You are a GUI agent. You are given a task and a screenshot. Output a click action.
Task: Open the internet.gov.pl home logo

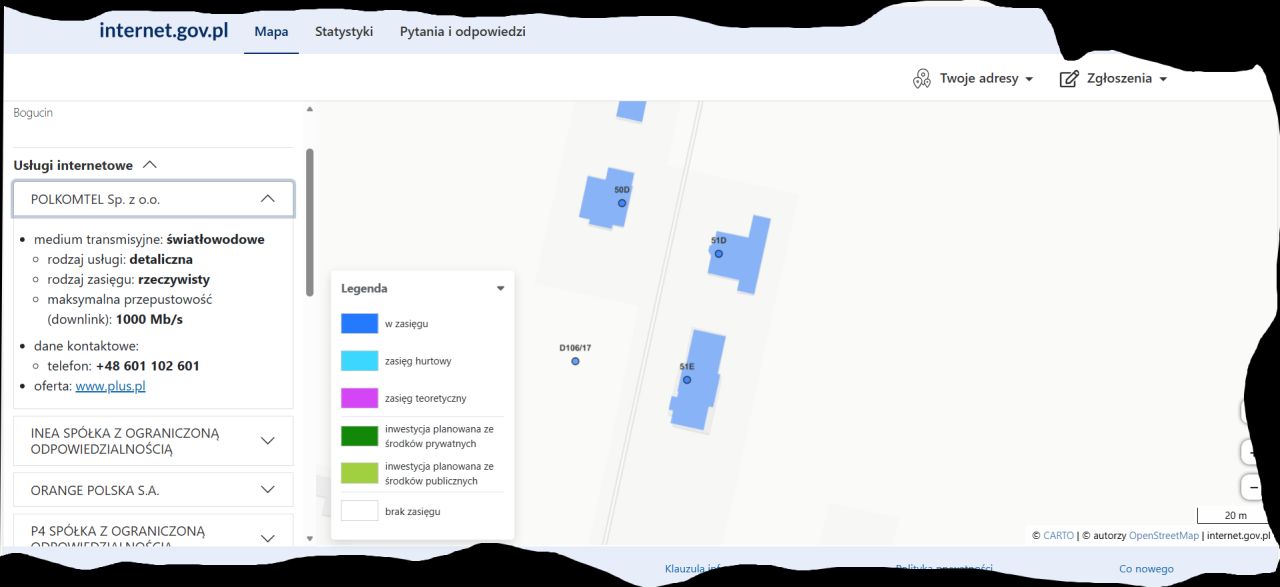point(164,30)
